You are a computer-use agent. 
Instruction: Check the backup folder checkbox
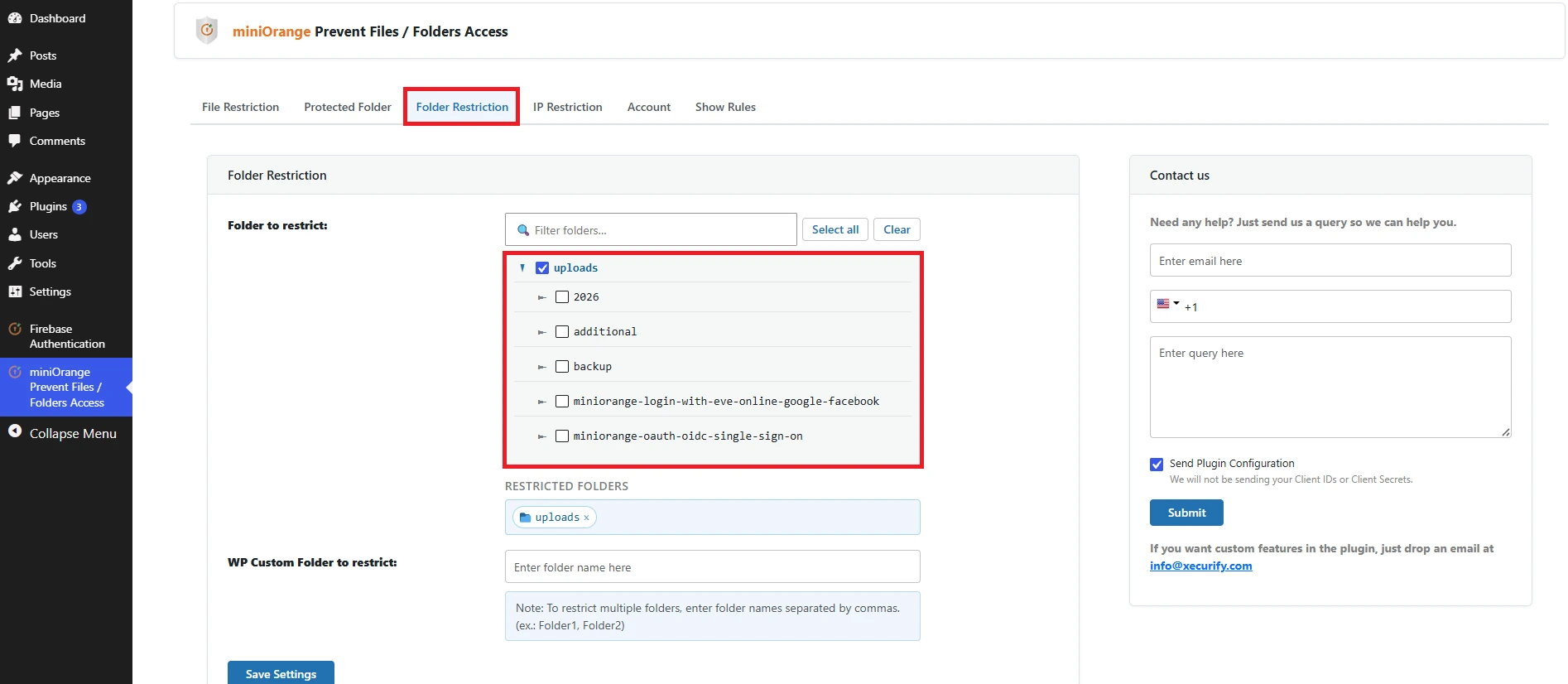[x=562, y=366]
